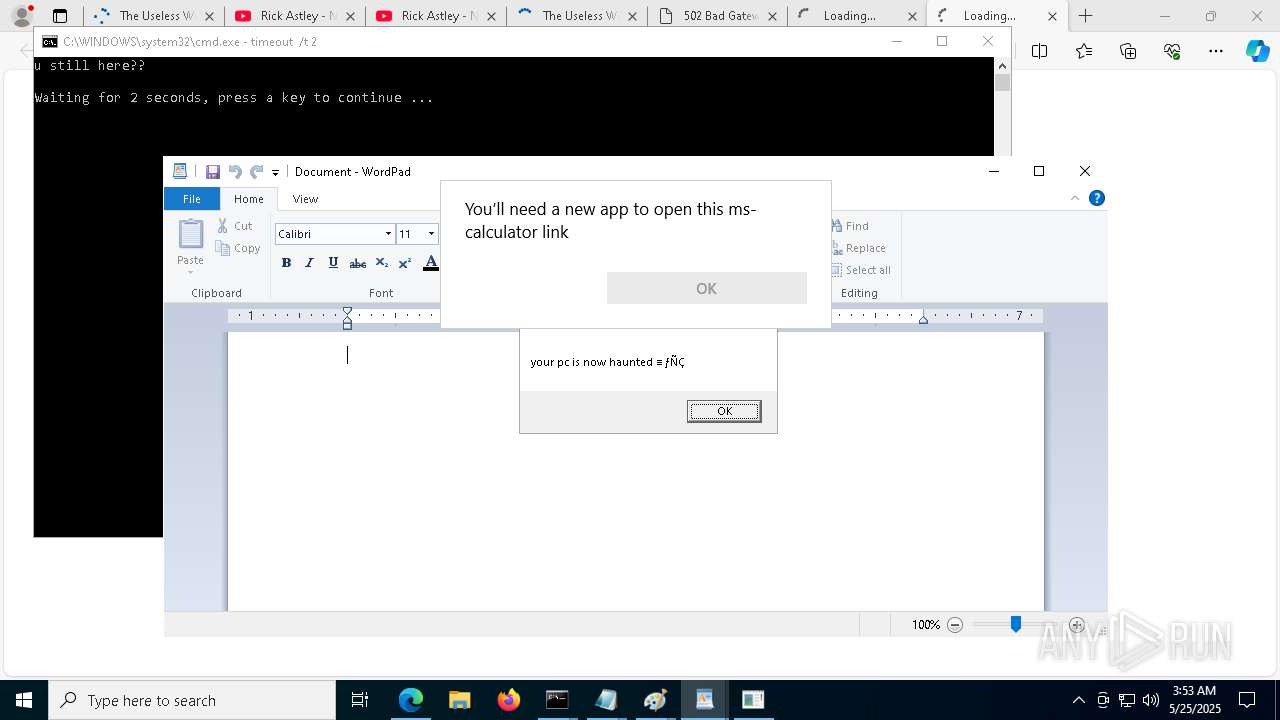This screenshot has height=720, width=1280.
Task: Toggle Strikethrough formatting
Action: point(357,263)
